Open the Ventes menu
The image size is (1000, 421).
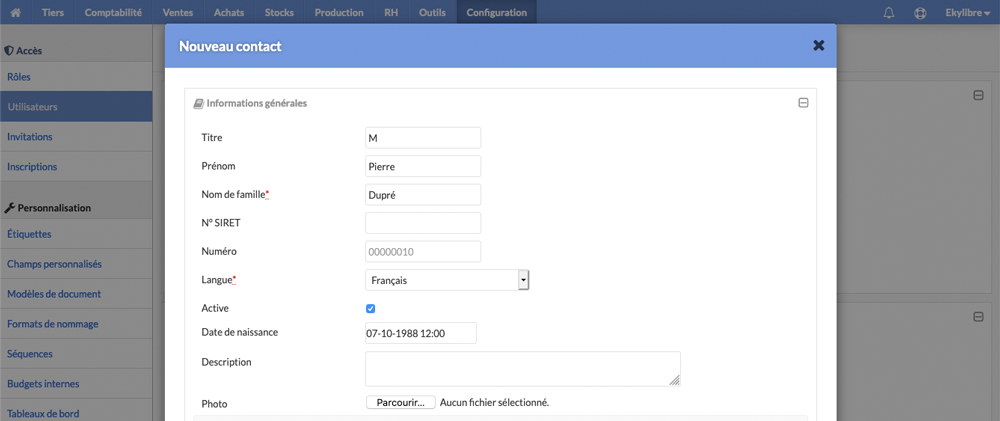pyautogui.click(x=178, y=13)
